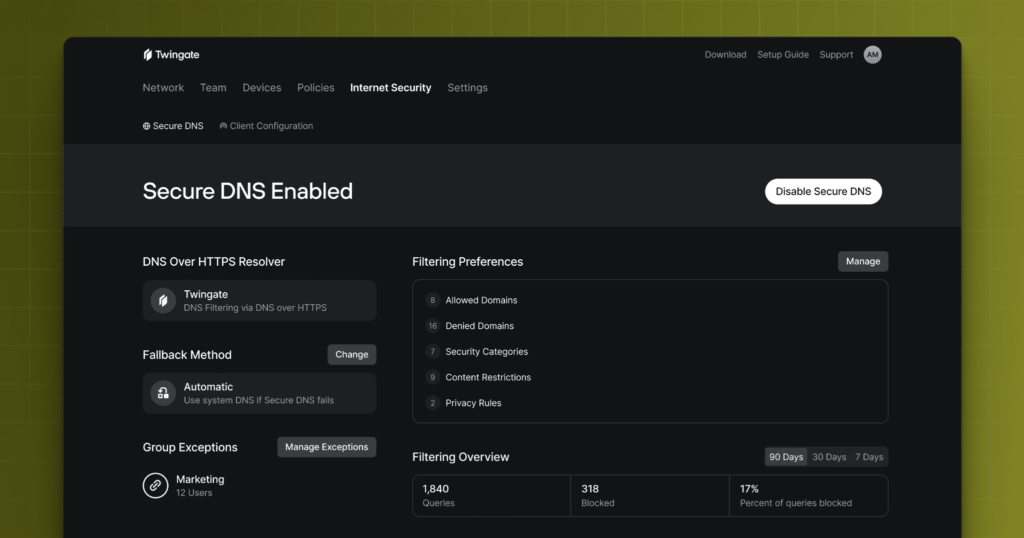Open the Policies tab

(315, 87)
